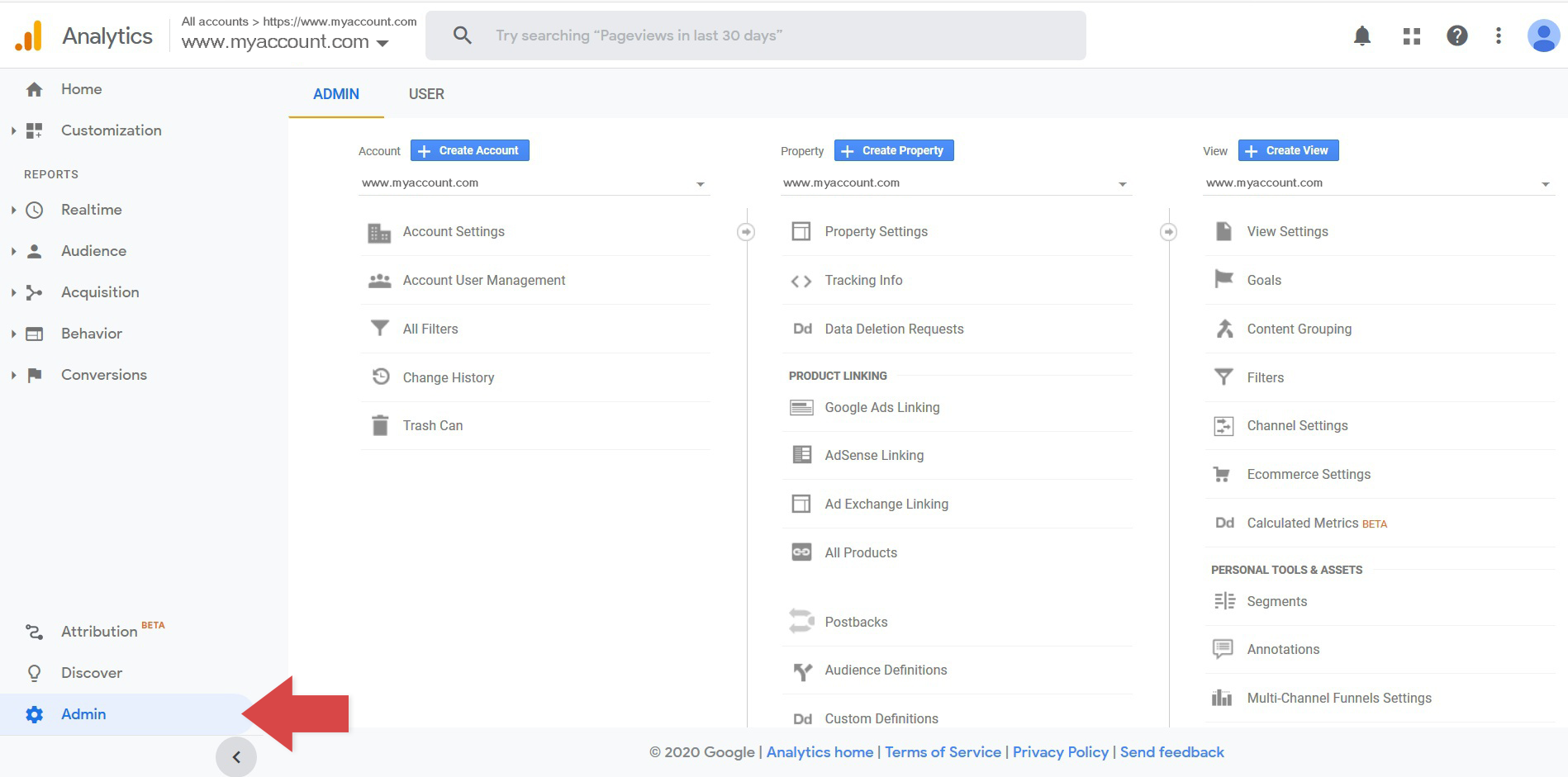The width and height of the screenshot is (1568, 777).
Task: Click the All Products link icon
Action: (801, 552)
